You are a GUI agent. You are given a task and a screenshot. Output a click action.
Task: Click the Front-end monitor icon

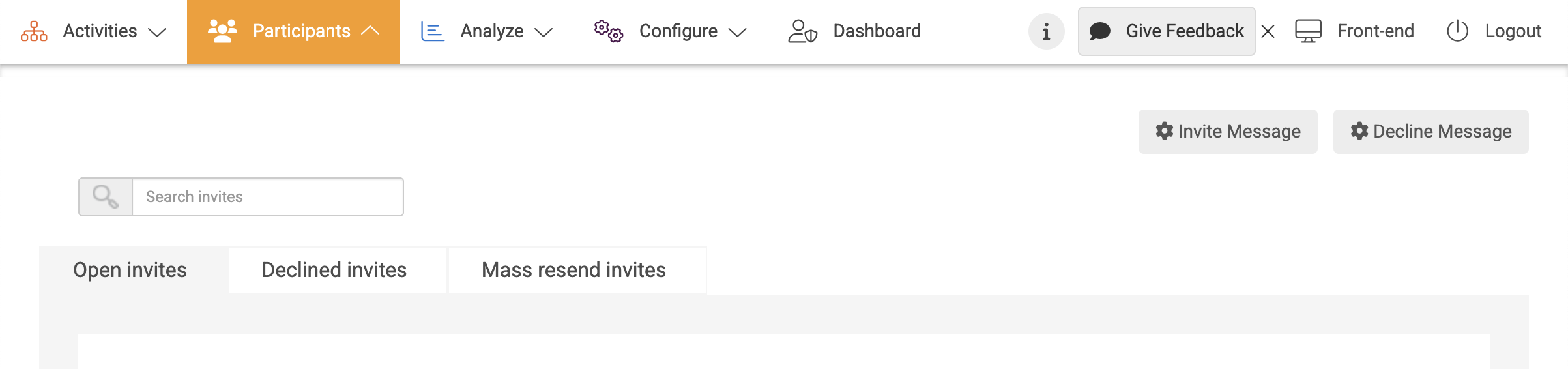tap(1308, 31)
